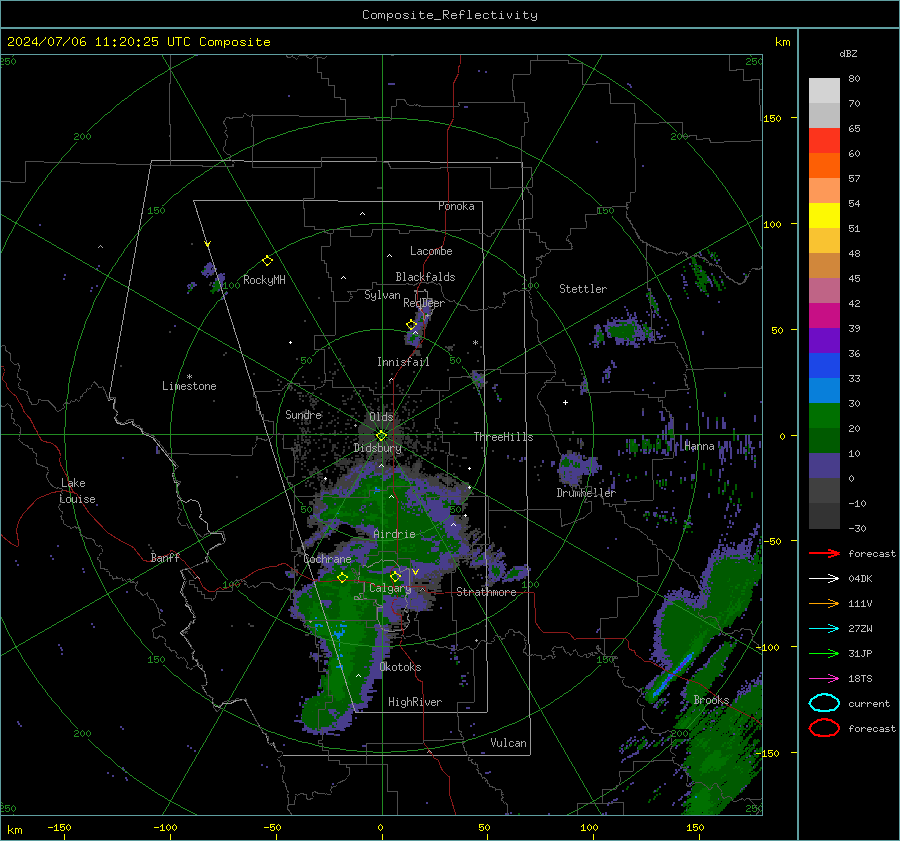Click the Okotoks label
900x841 pixels.
(400, 667)
